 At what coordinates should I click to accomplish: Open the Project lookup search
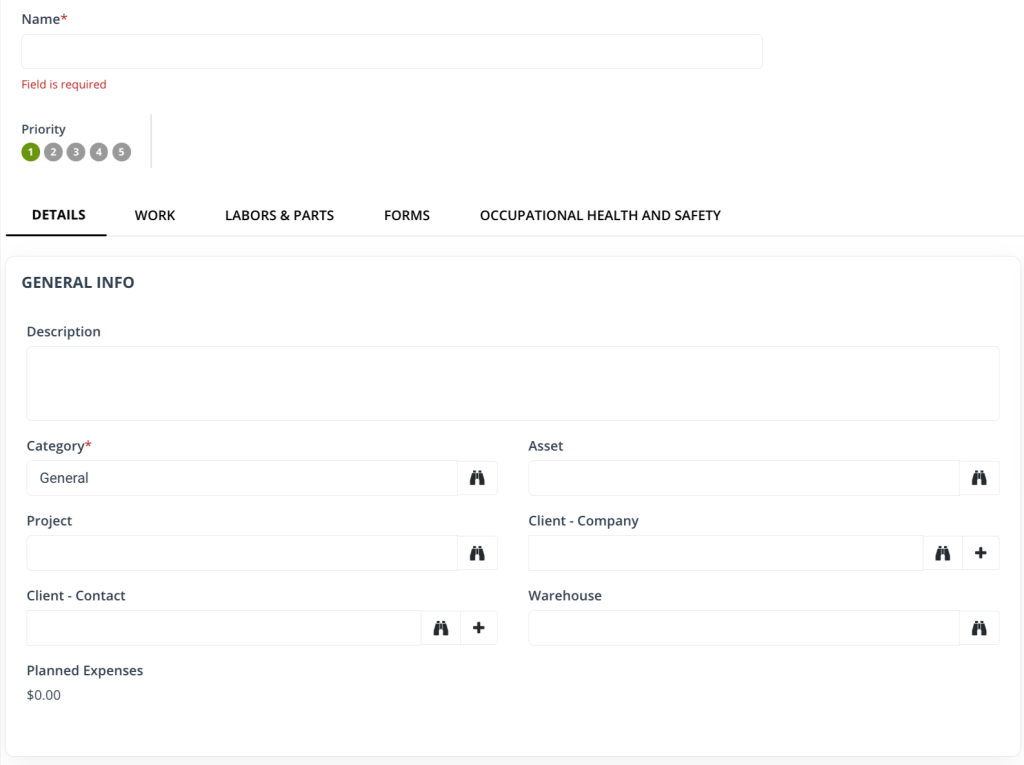click(x=477, y=553)
